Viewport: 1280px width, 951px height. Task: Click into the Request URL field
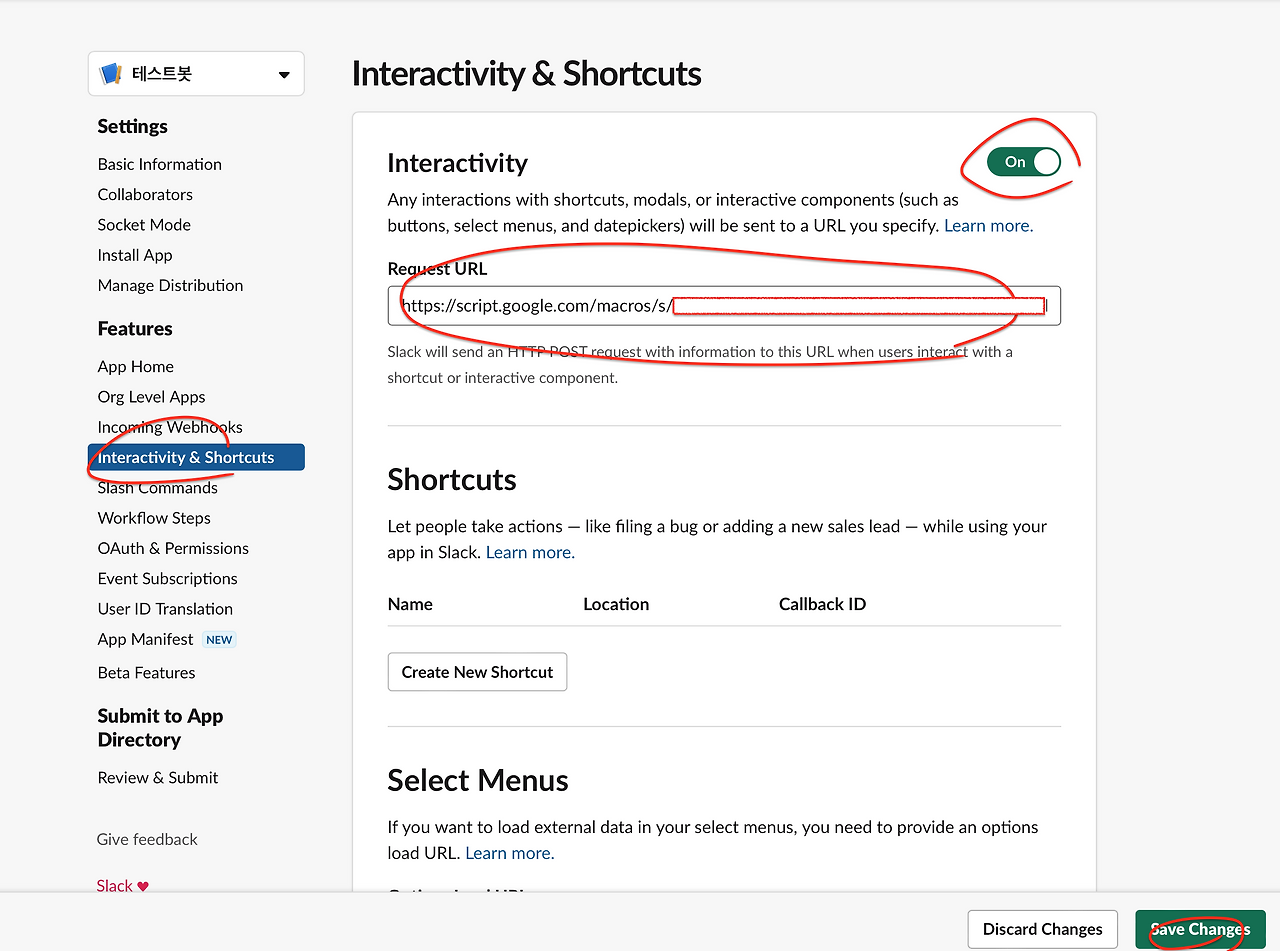pyautogui.click(x=724, y=306)
